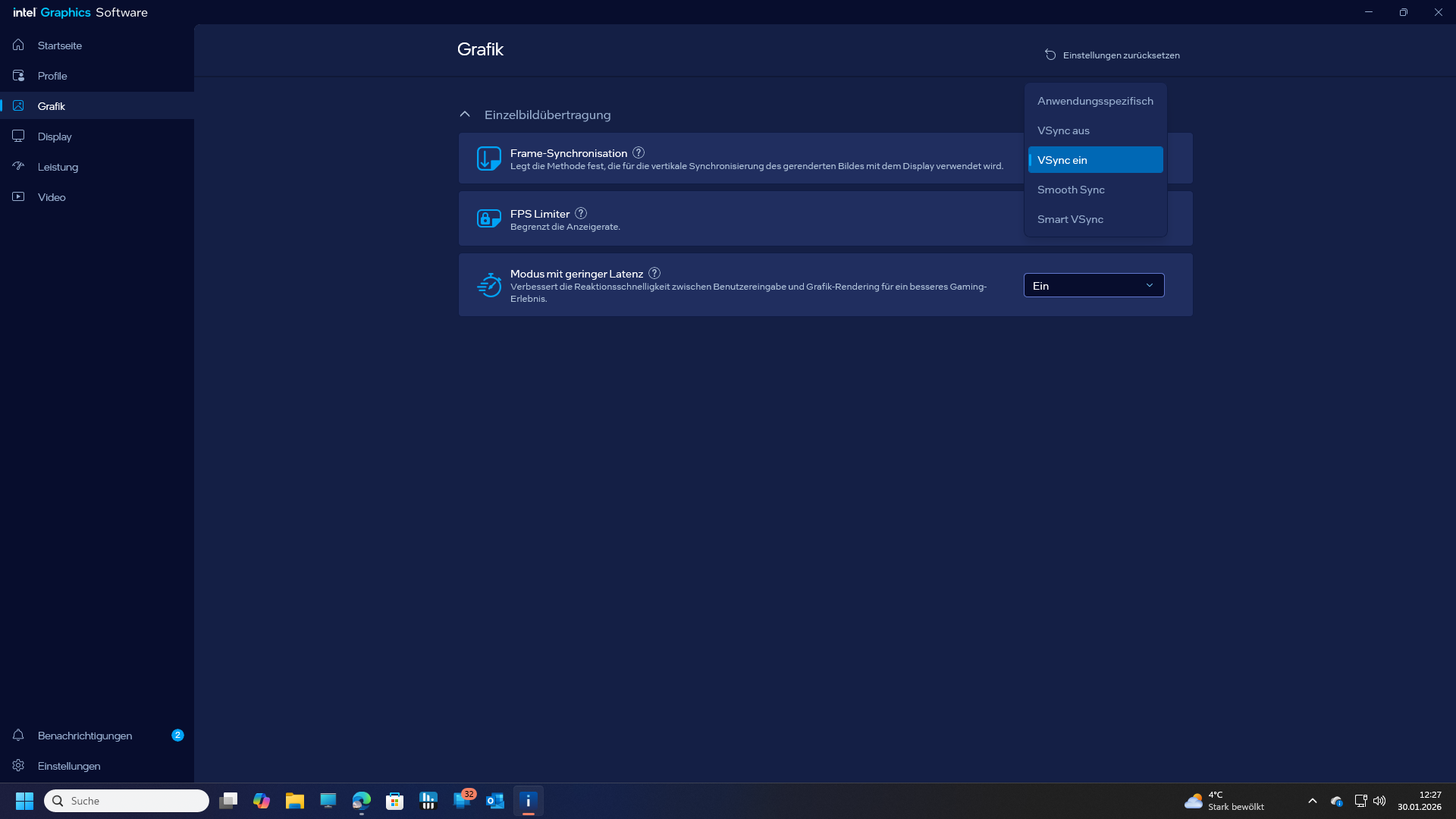Image resolution: width=1456 pixels, height=819 pixels.
Task: Open the Modus mit geringer Latenz dropdown
Action: click(1093, 285)
